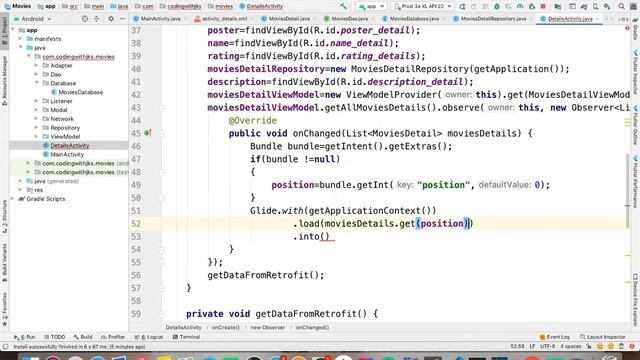Open the Terminal tool window

186,337
